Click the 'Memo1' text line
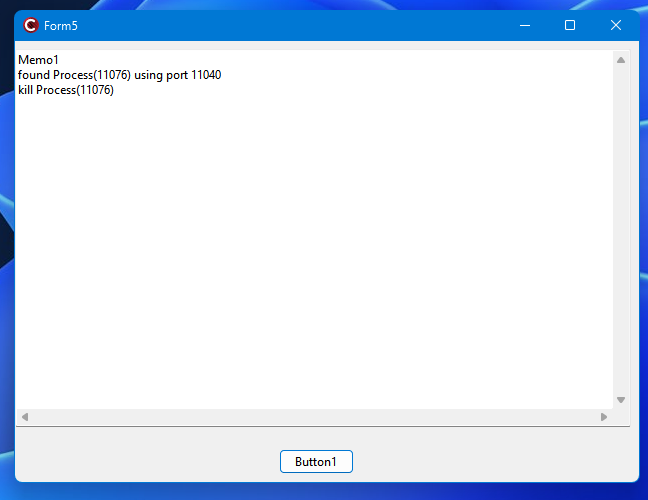This screenshot has height=500, width=648. coord(38,60)
